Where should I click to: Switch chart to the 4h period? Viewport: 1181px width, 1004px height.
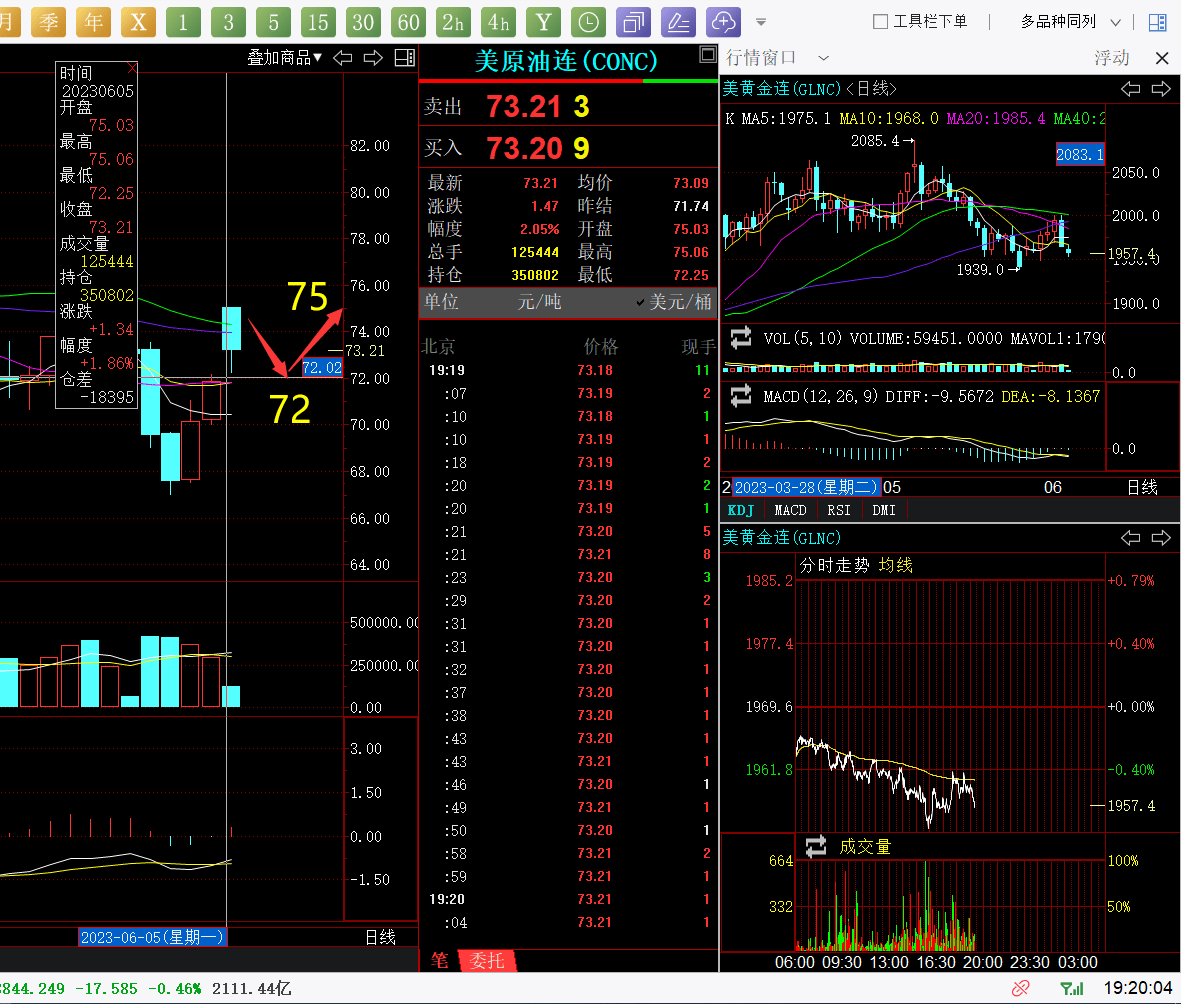click(x=498, y=21)
